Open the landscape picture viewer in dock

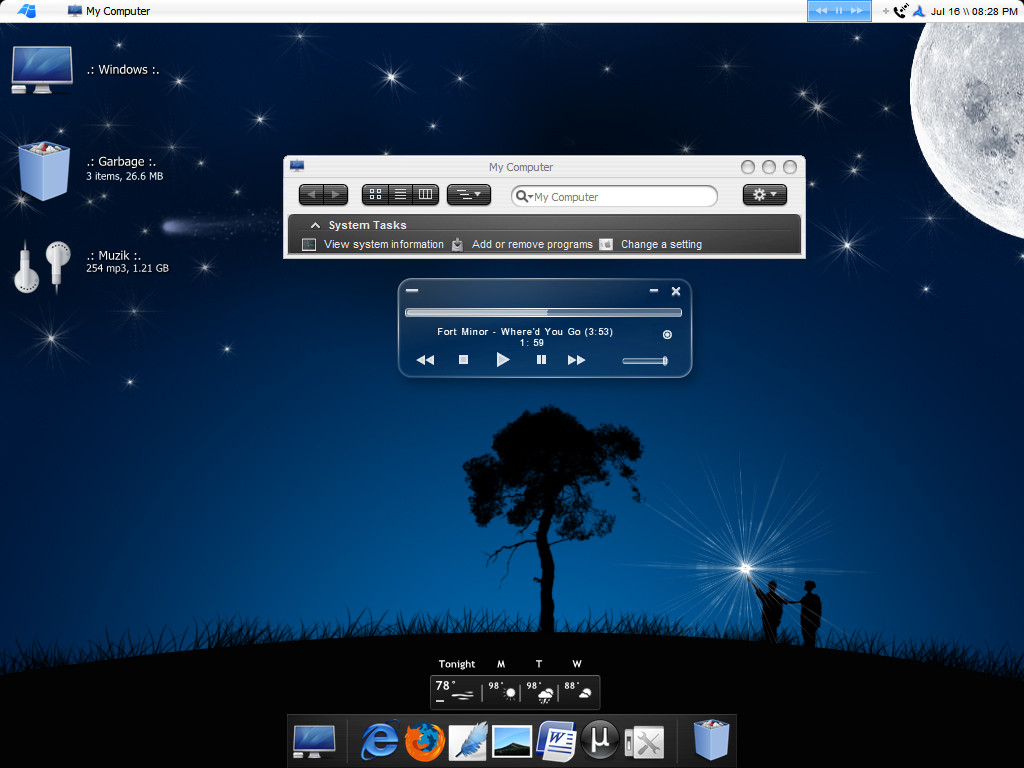pyautogui.click(x=512, y=741)
